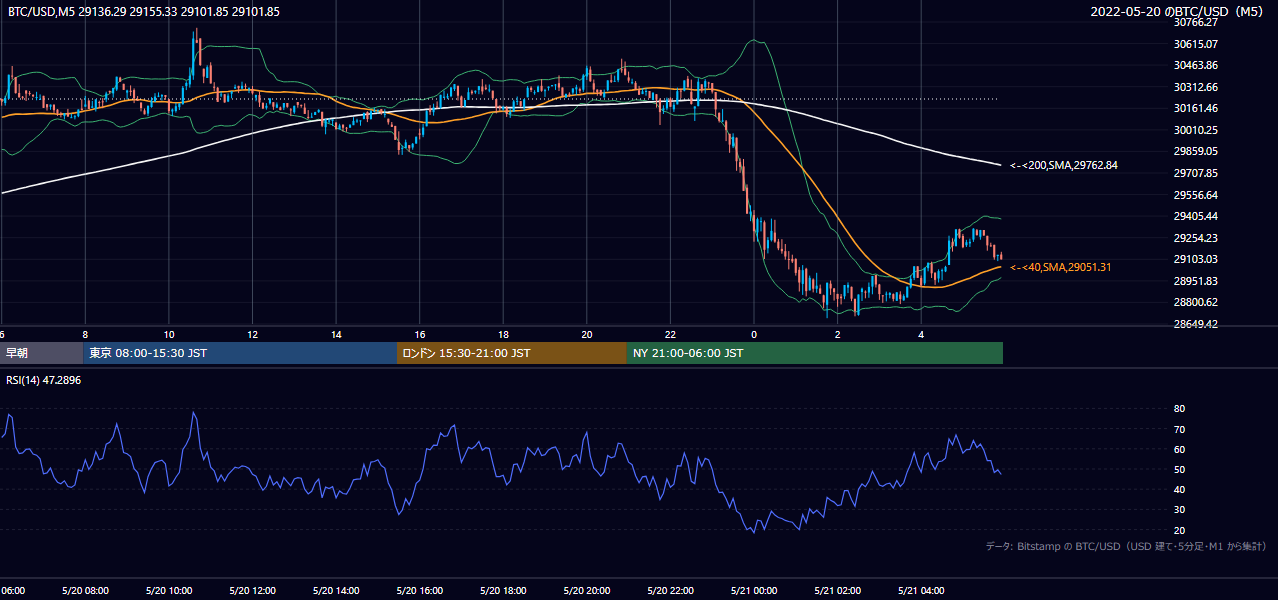Image resolution: width=1278 pixels, height=600 pixels.
Task: Click the BTC/USD,M5 OHLC header text
Action: tap(144, 12)
